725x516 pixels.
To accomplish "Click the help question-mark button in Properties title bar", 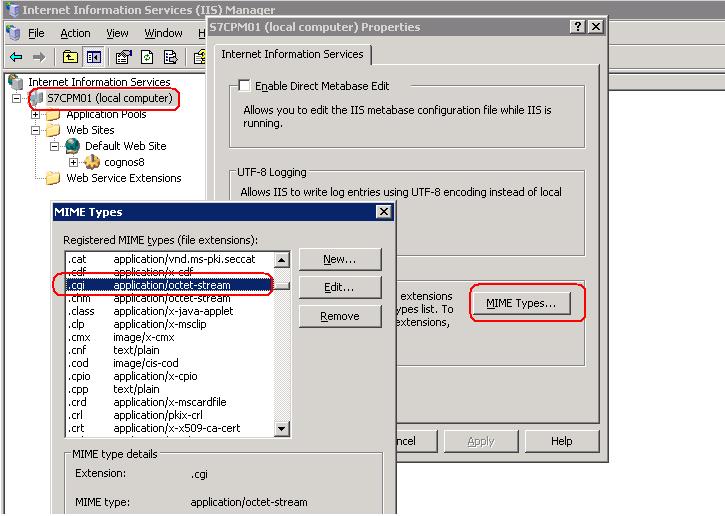I will [578, 27].
